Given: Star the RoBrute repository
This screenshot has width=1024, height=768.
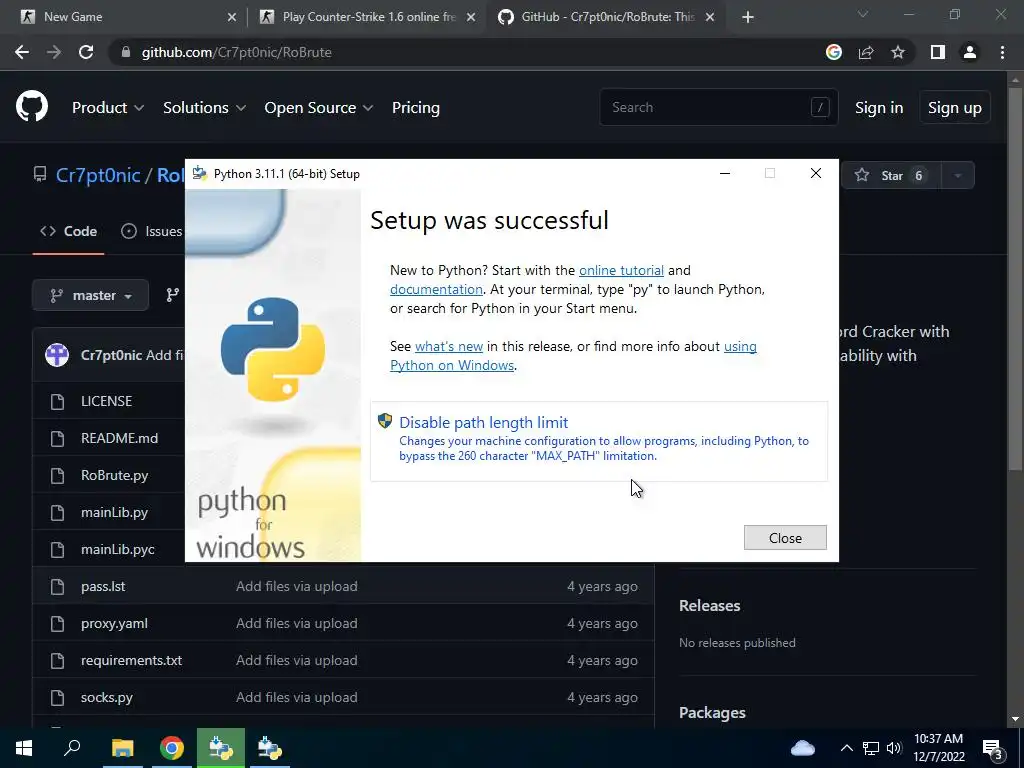Looking at the screenshot, I should (891, 175).
